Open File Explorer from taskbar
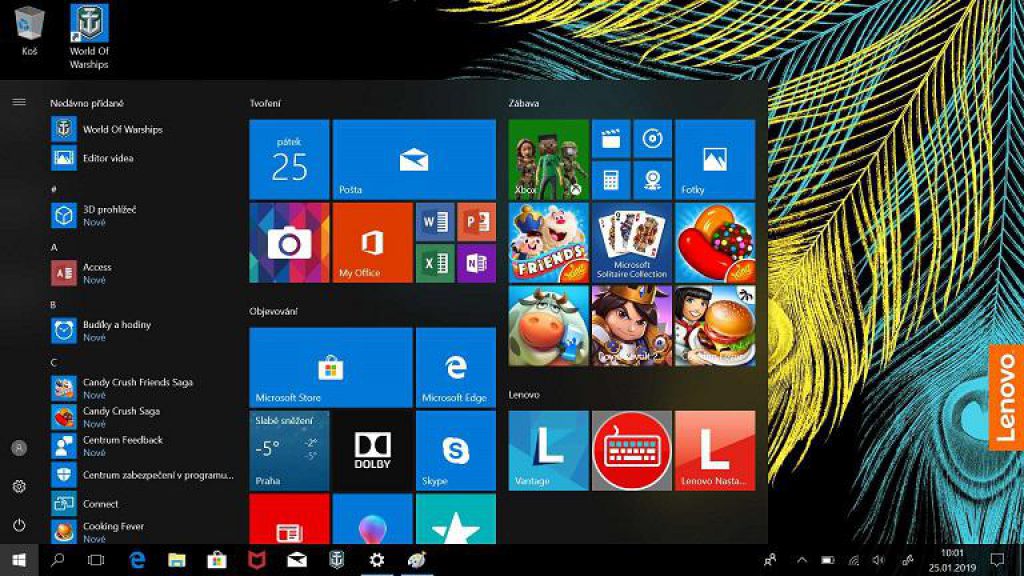The width and height of the screenshot is (1024, 576). (x=176, y=560)
